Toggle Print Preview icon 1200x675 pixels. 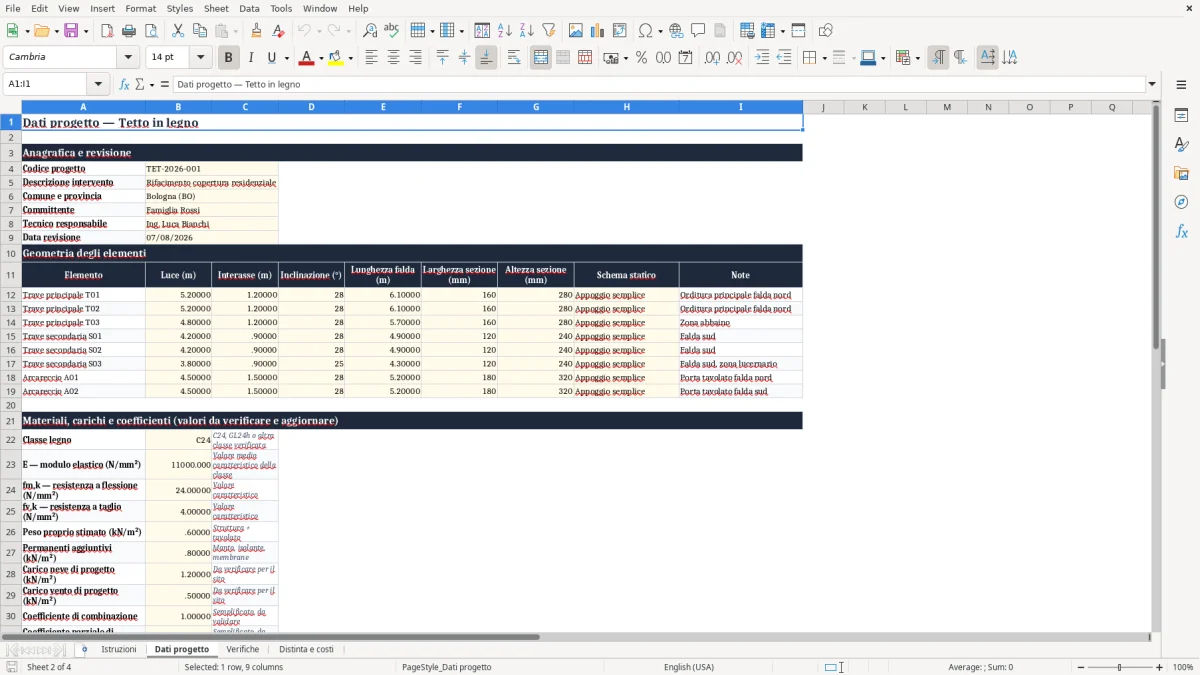click(x=150, y=31)
